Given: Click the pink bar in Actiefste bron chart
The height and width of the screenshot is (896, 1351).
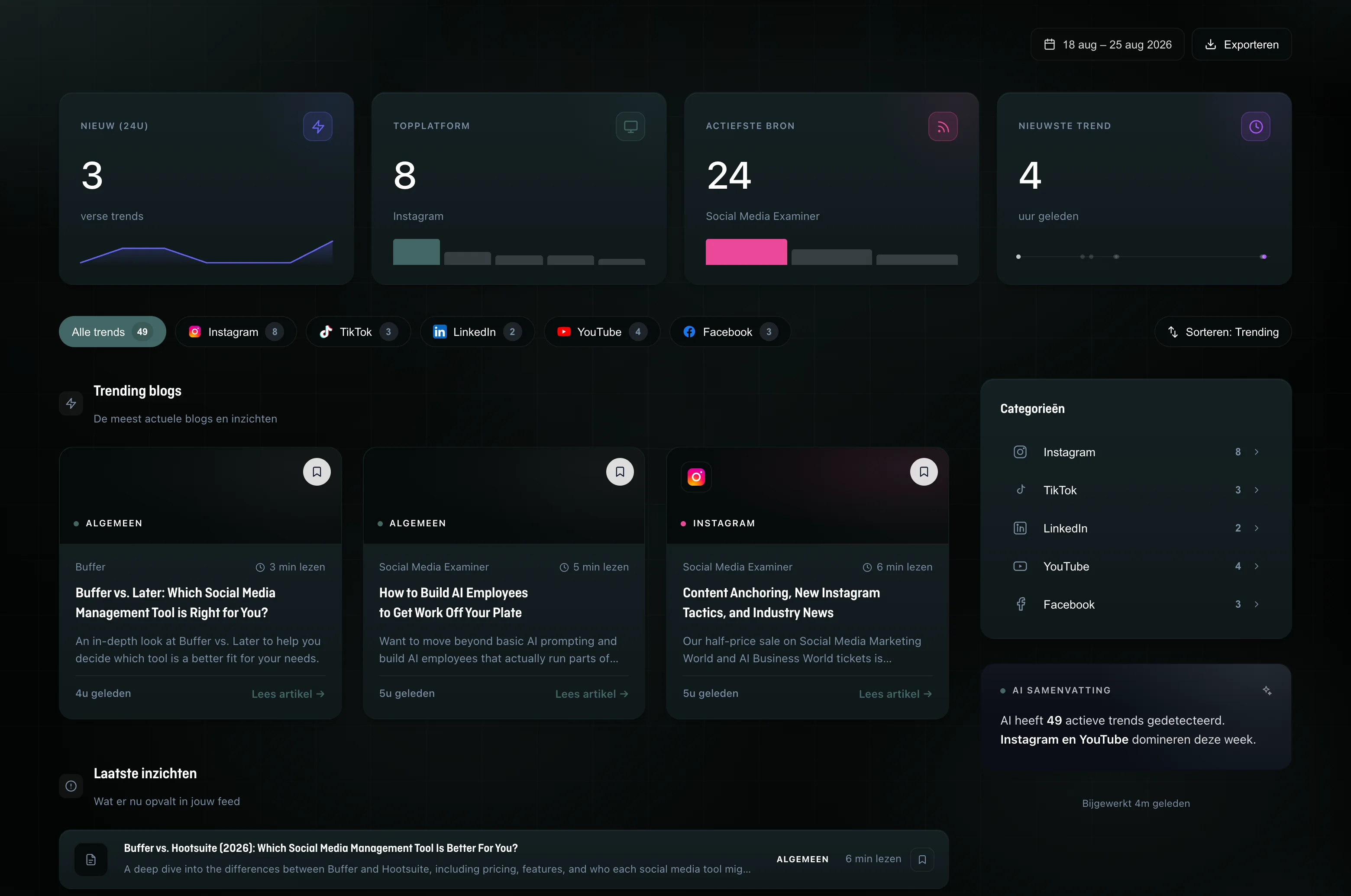Looking at the screenshot, I should [x=747, y=252].
